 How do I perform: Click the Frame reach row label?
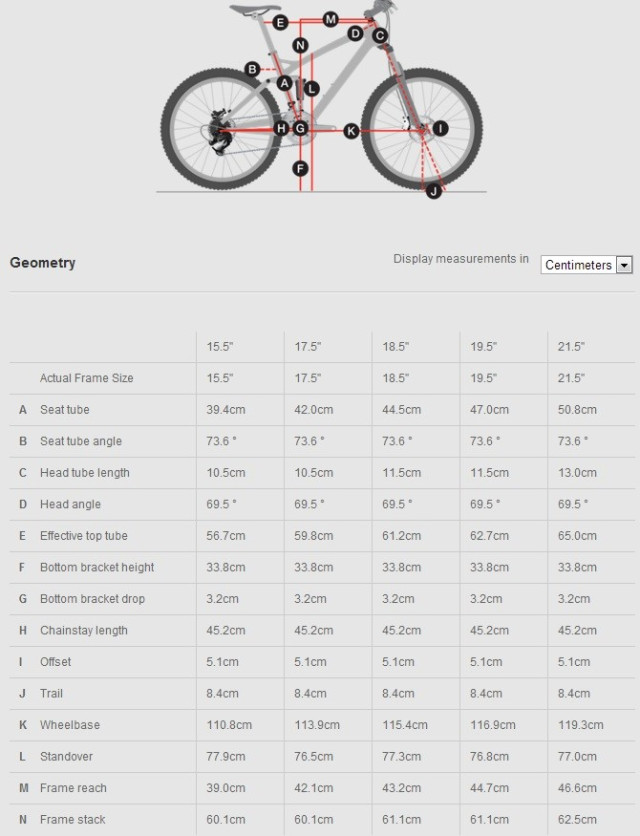pyautogui.click(x=73, y=788)
